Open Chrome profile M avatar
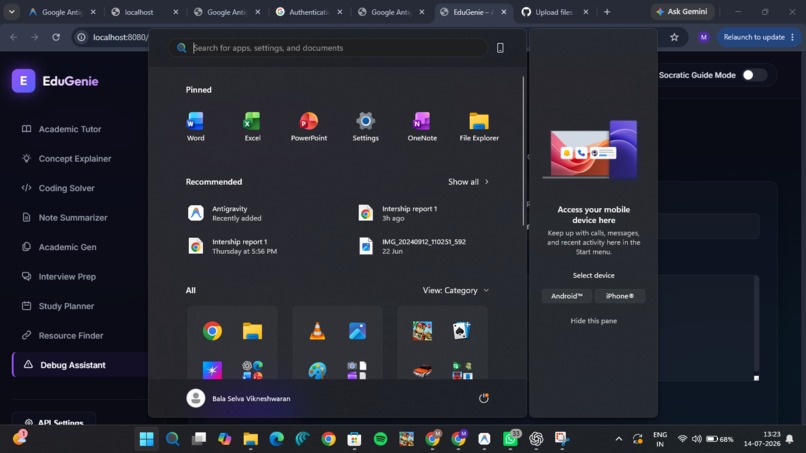The width and height of the screenshot is (806, 453). pyautogui.click(x=703, y=37)
